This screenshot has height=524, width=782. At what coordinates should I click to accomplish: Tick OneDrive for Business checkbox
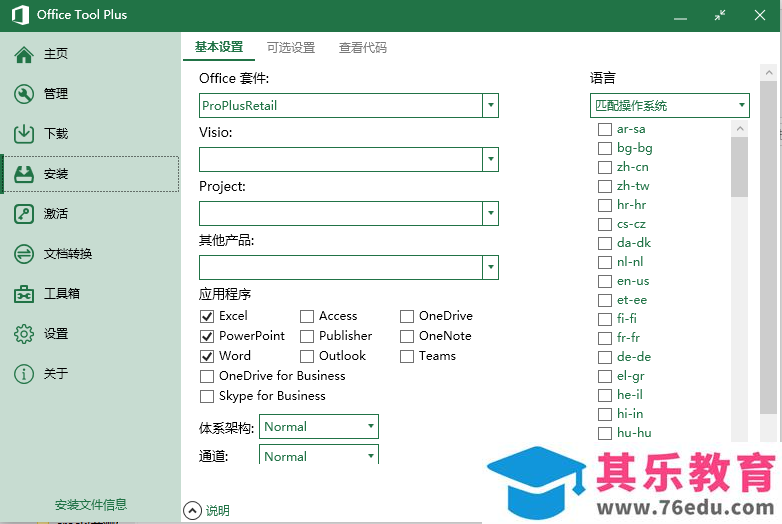(206, 376)
